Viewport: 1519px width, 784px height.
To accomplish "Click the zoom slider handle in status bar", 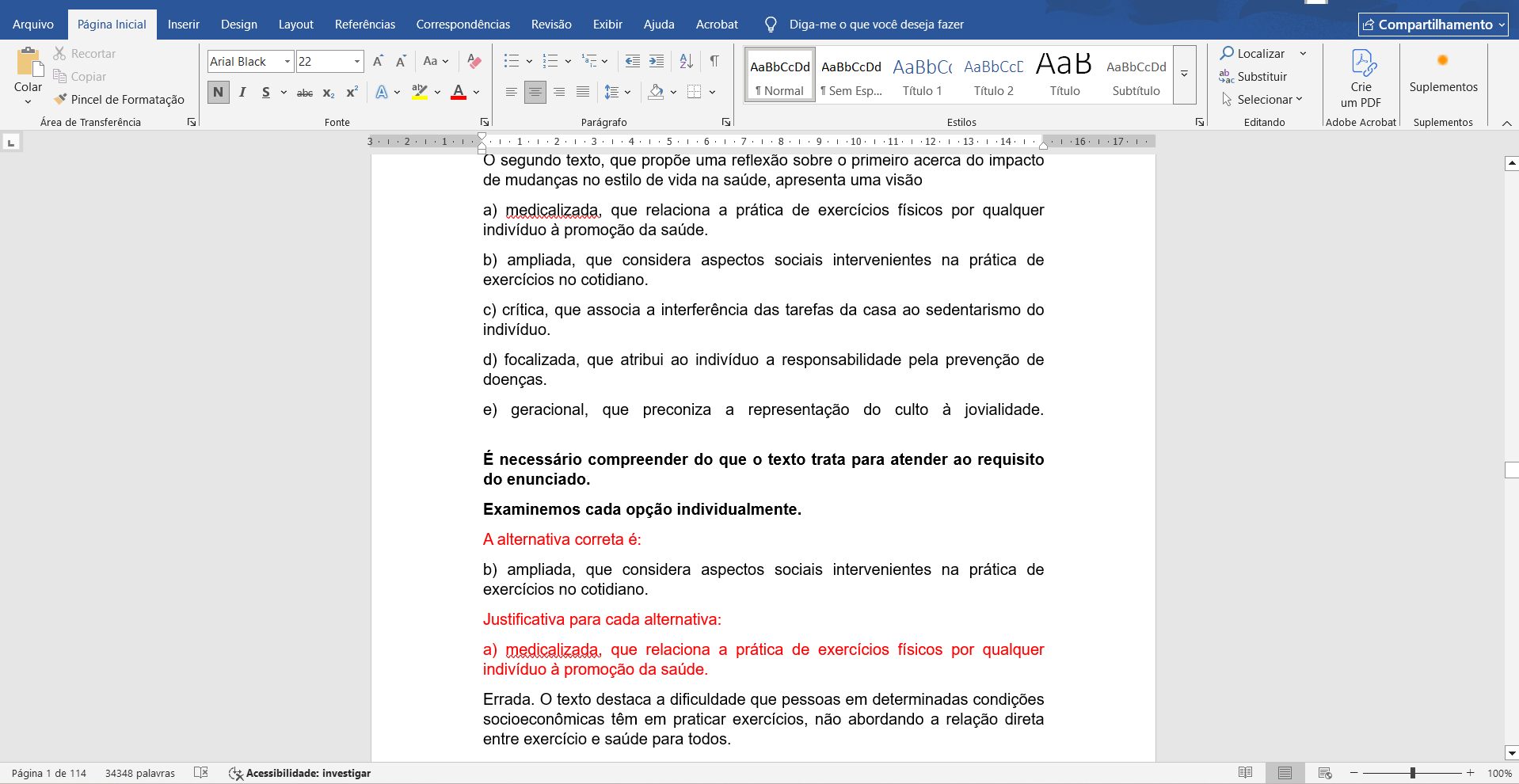I will 1412,773.
